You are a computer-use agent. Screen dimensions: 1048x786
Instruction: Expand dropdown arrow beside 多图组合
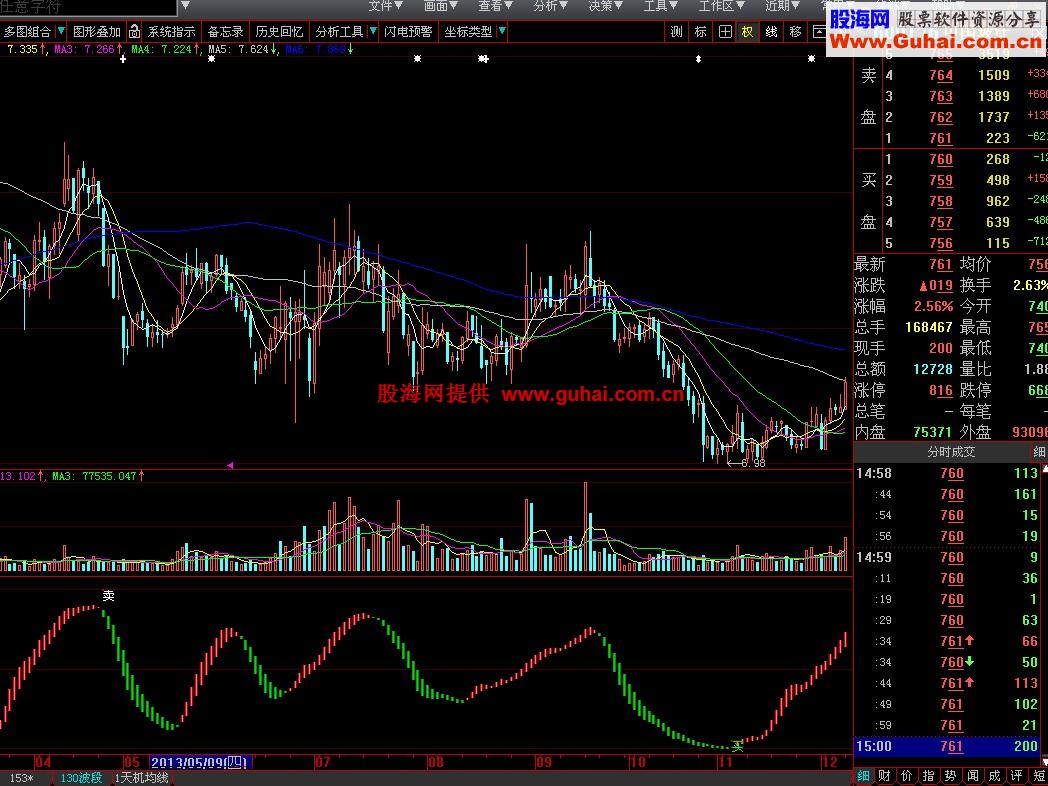click(x=61, y=31)
